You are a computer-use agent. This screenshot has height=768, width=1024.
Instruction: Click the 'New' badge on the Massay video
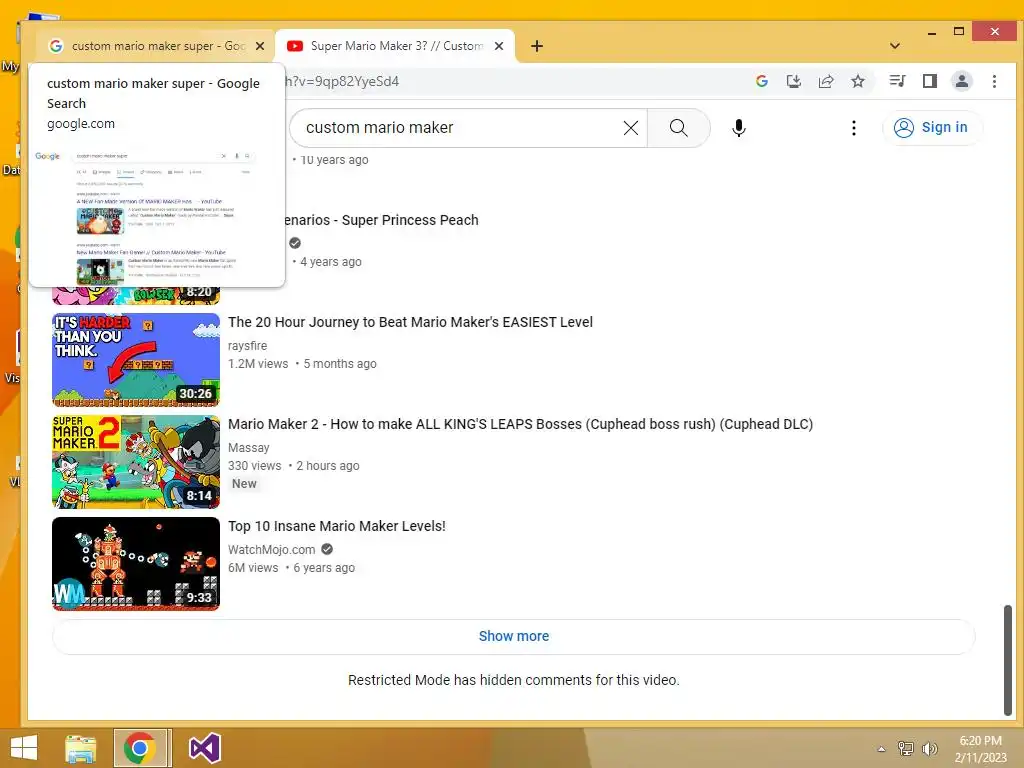[244, 484]
